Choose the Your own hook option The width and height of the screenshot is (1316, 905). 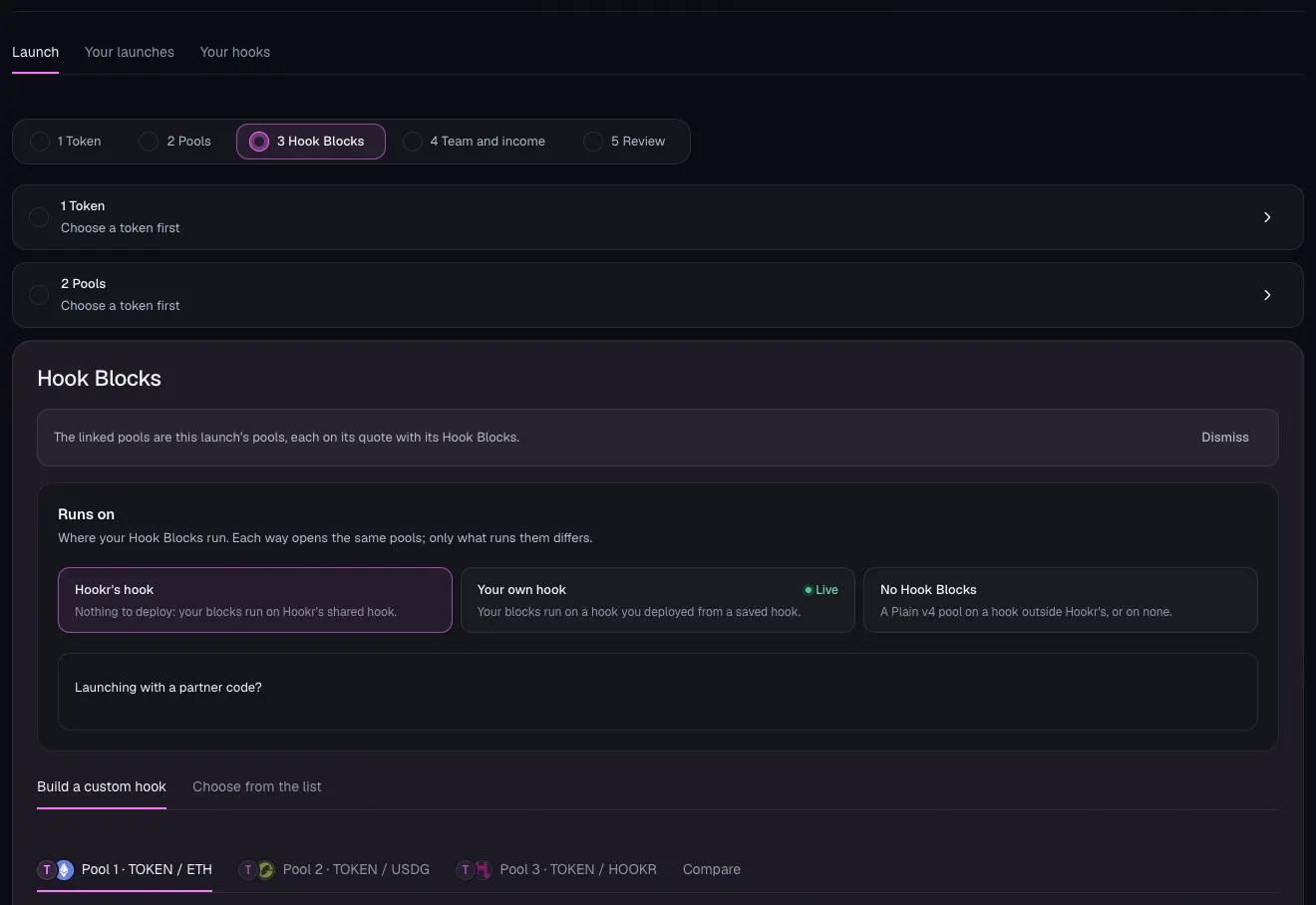658,600
